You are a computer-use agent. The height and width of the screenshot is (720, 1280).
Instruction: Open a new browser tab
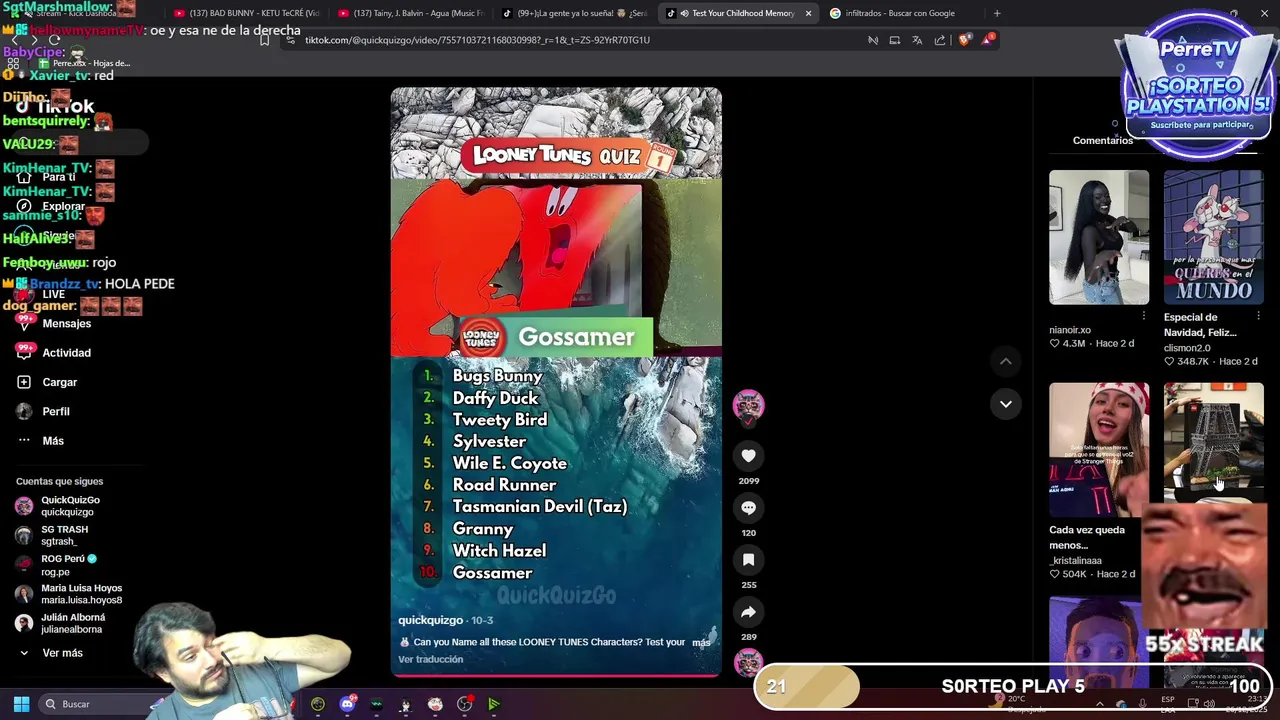996,13
